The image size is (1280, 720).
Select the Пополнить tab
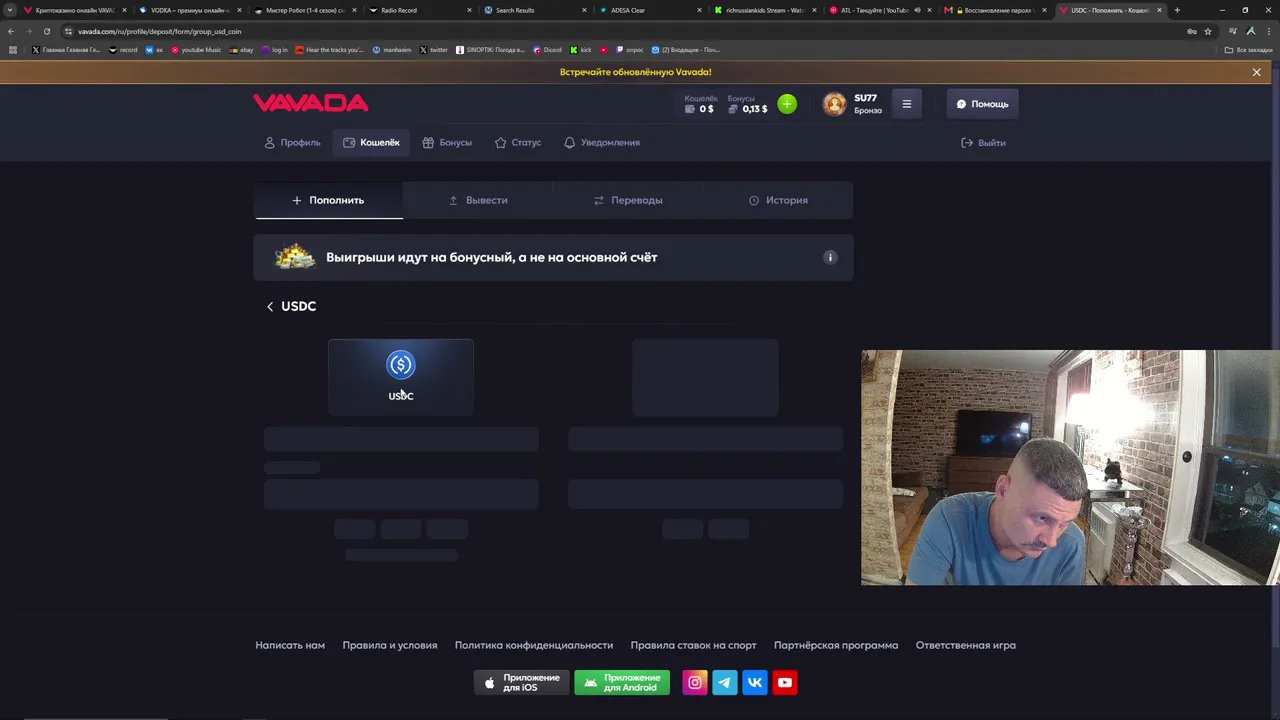(x=328, y=200)
